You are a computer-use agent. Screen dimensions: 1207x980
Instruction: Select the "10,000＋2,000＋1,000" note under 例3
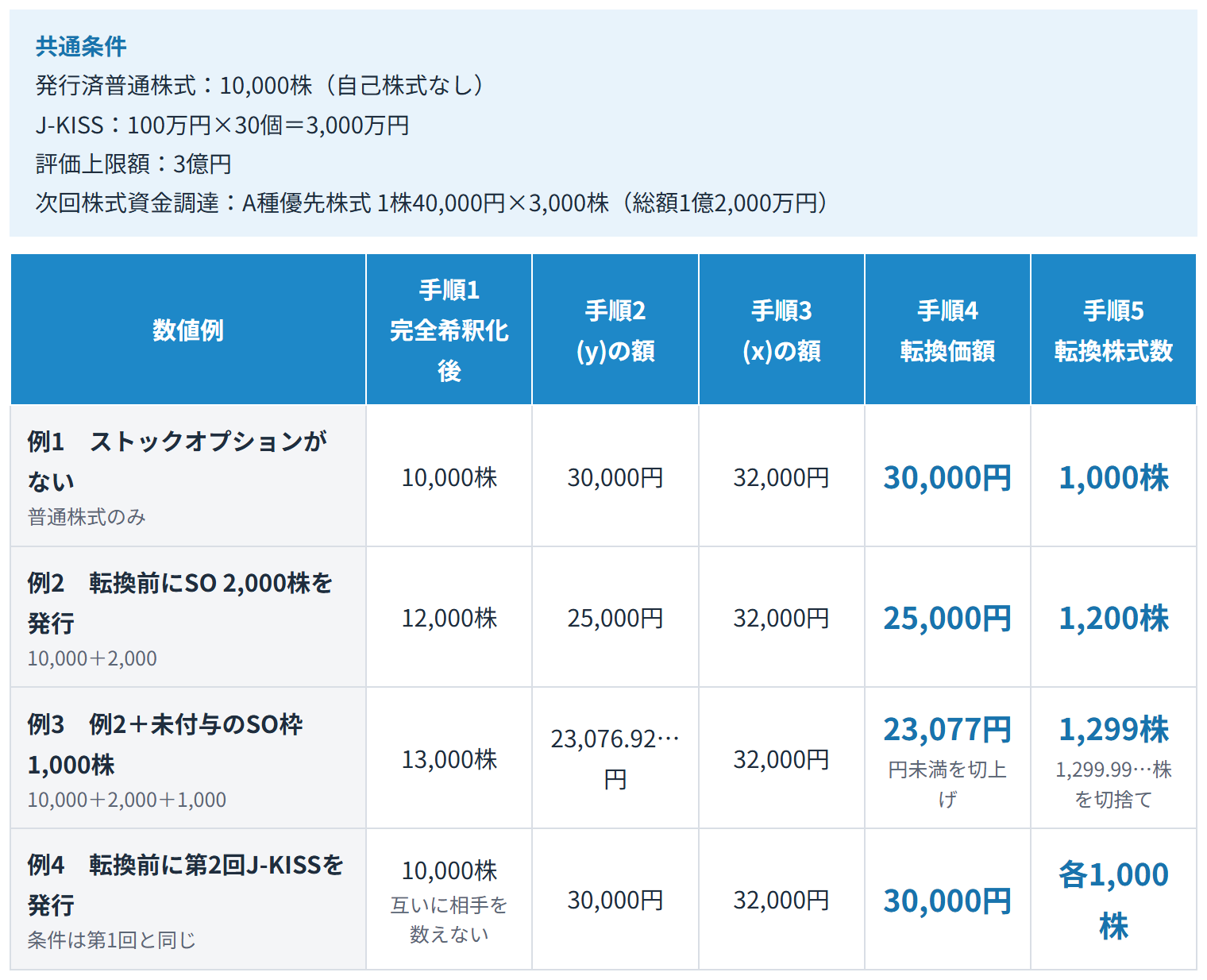tap(127, 800)
